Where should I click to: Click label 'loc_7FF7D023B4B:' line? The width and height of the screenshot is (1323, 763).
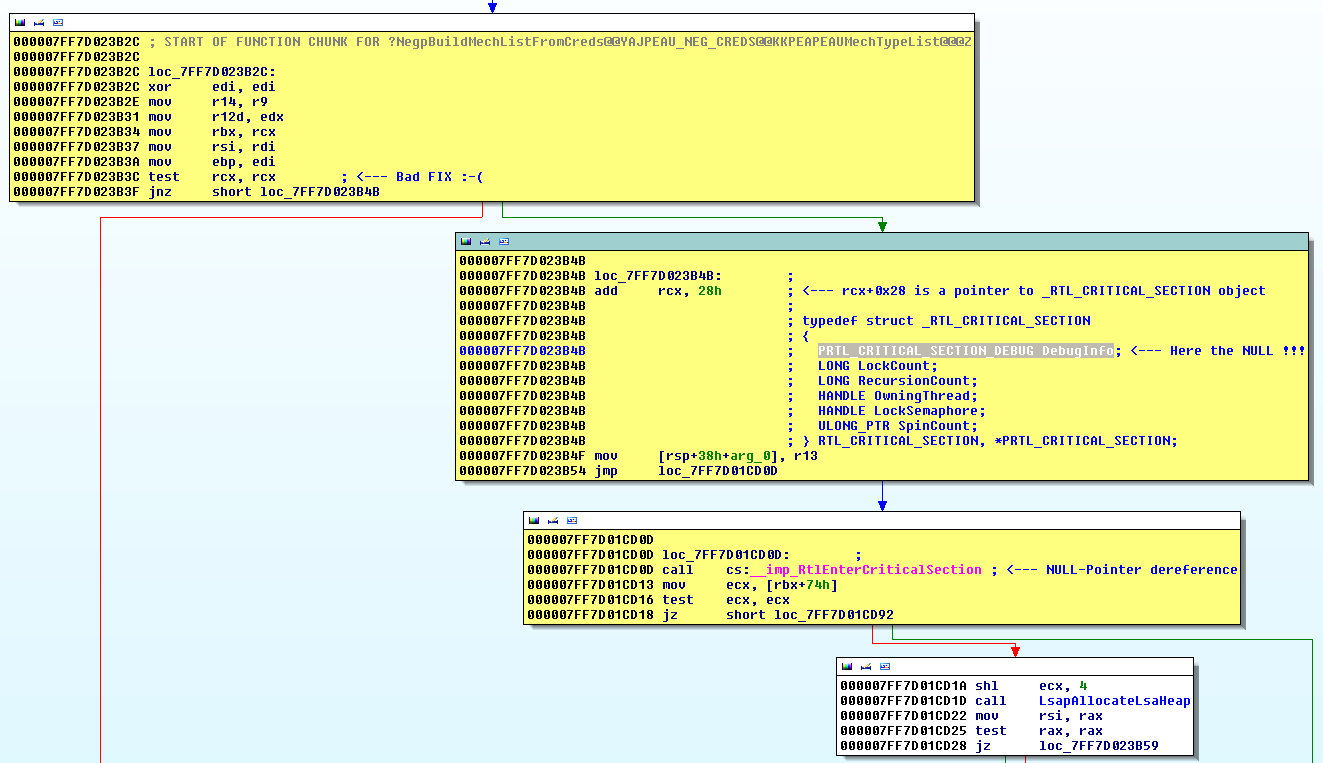click(658, 276)
